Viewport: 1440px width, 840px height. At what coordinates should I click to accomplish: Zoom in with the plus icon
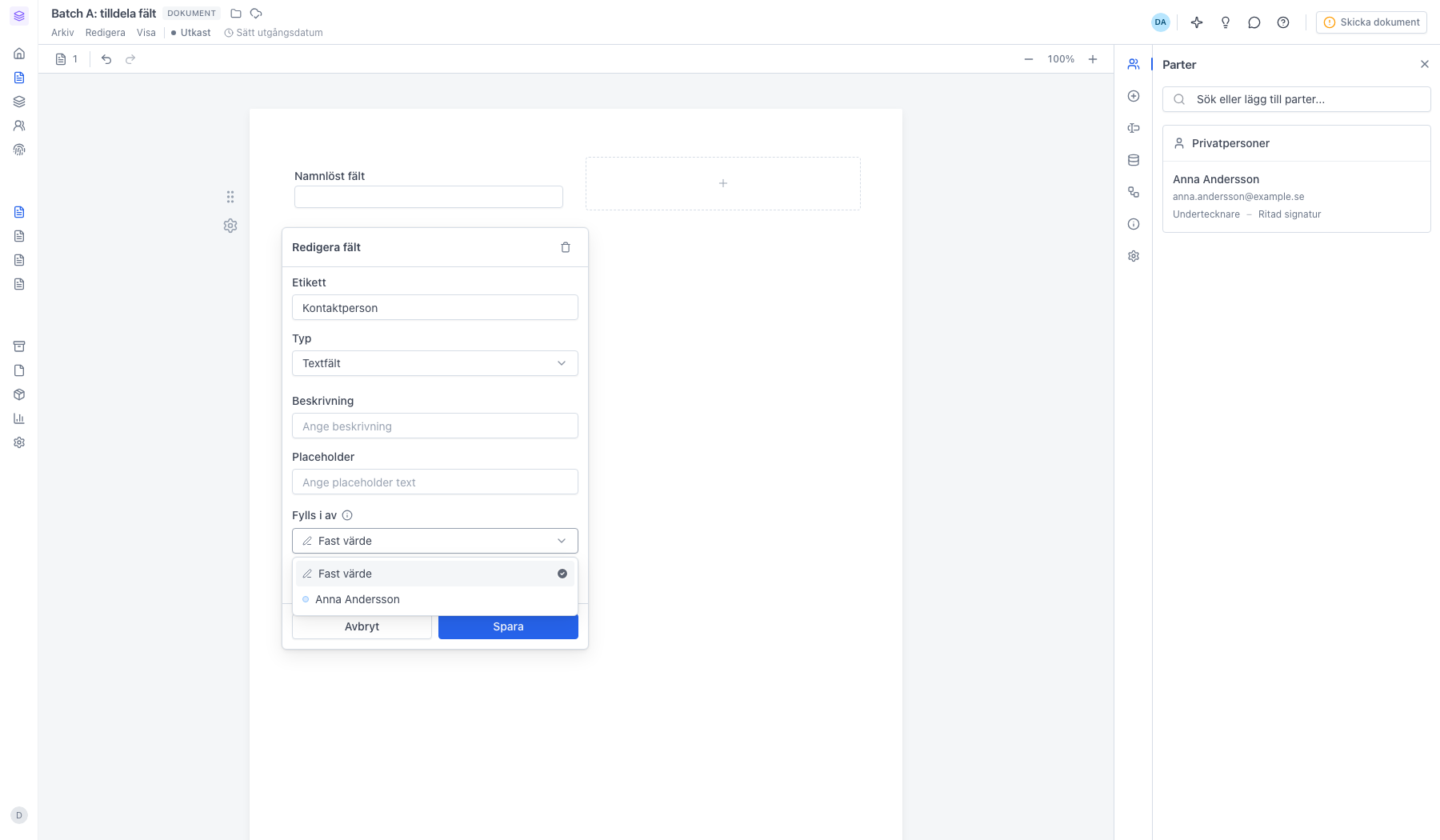pyautogui.click(x=1093, y=59)
